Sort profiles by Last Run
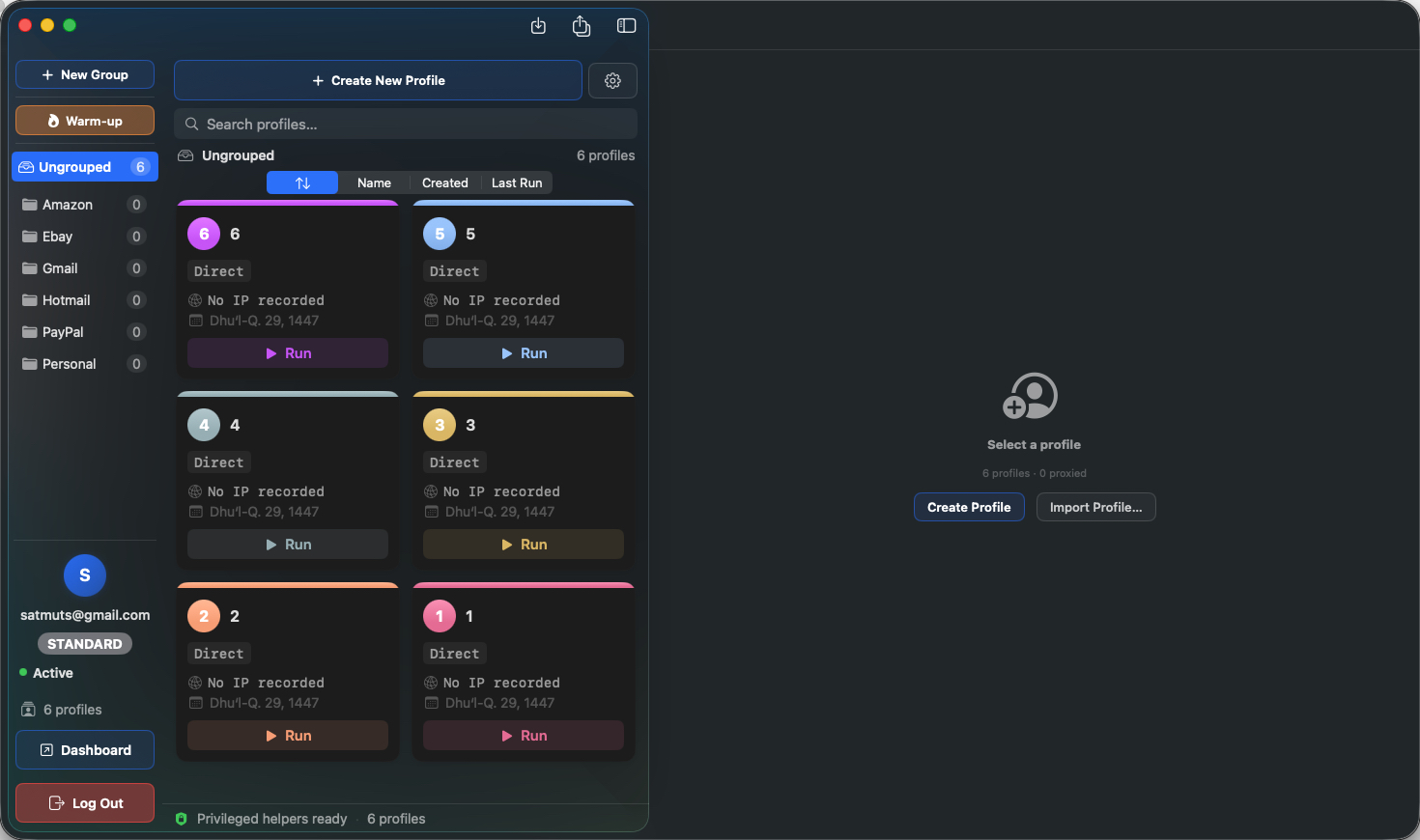The width and height of the screenshot is (1420, 840). pos(517,182)
